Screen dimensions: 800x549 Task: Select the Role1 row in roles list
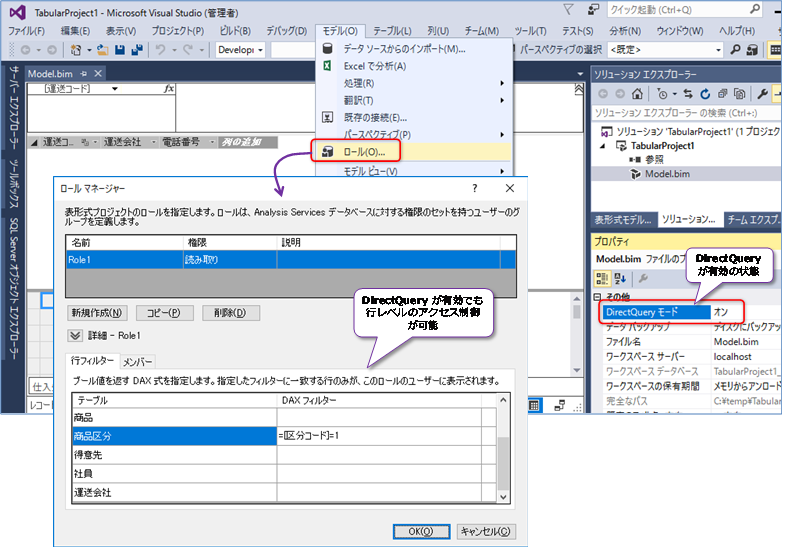click(291, 260)
